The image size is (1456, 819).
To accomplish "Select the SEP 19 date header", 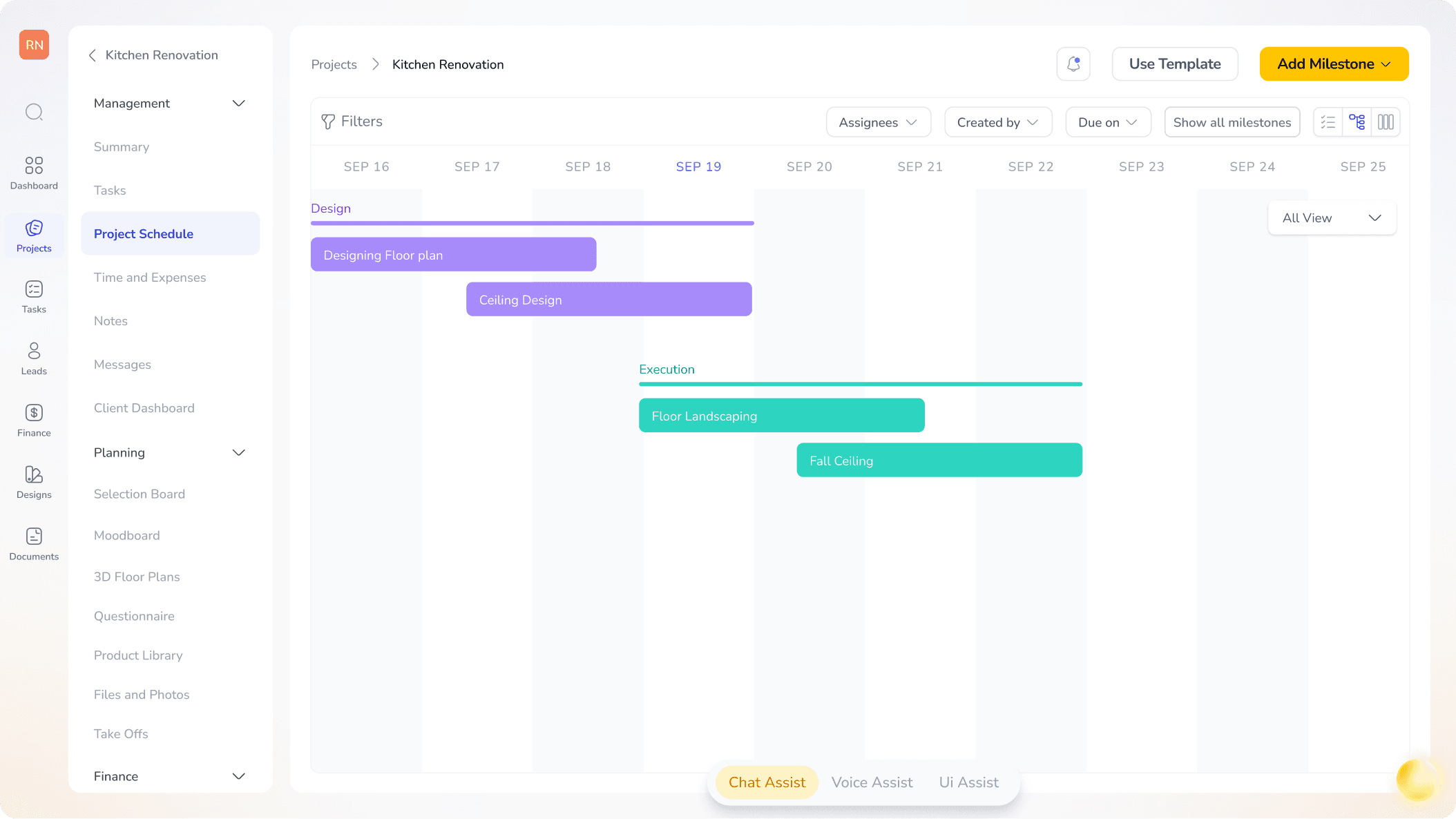I will click(698, 166).
